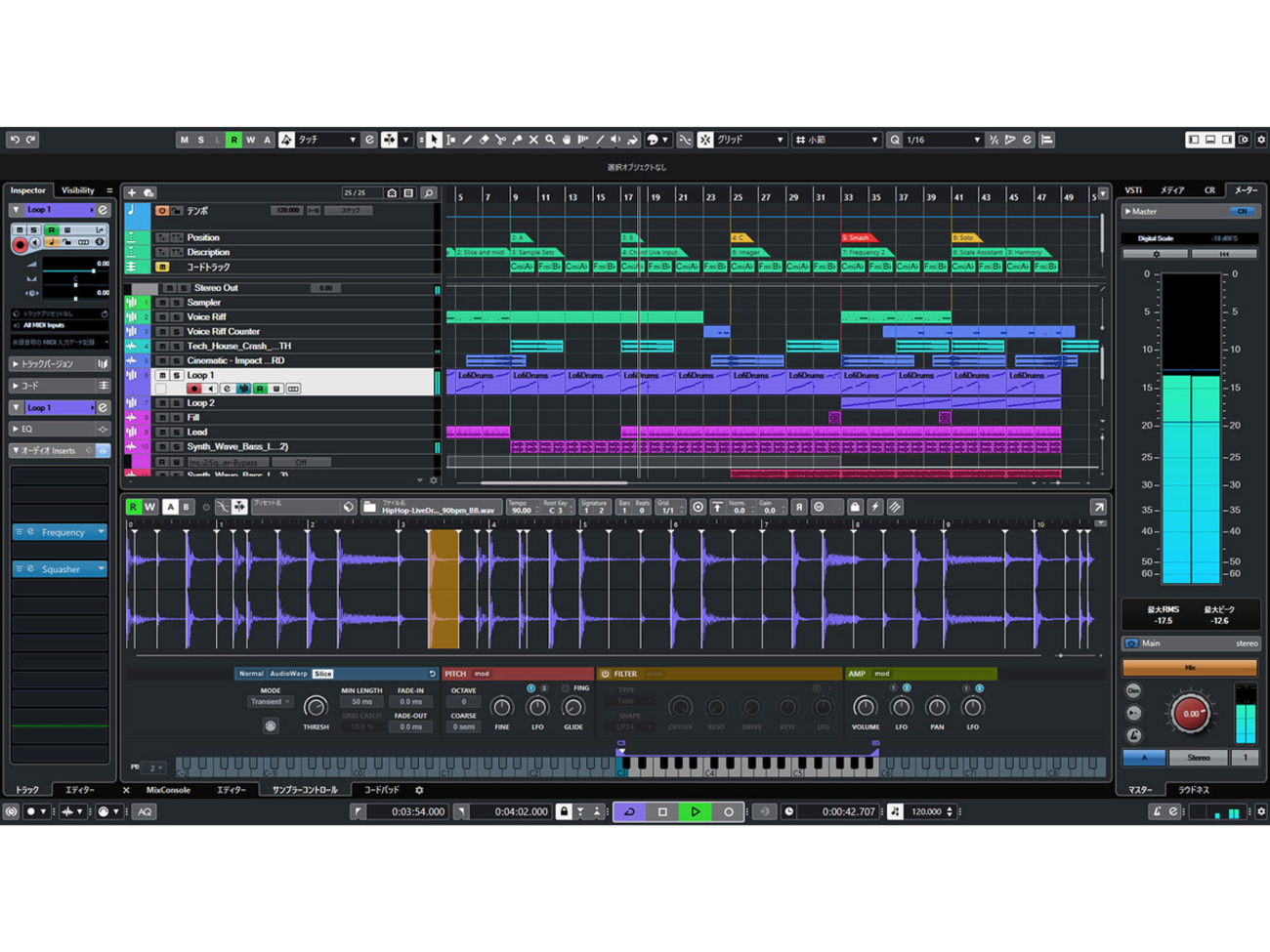Select the Zoom magnifier tool

[x=550, y=140]
